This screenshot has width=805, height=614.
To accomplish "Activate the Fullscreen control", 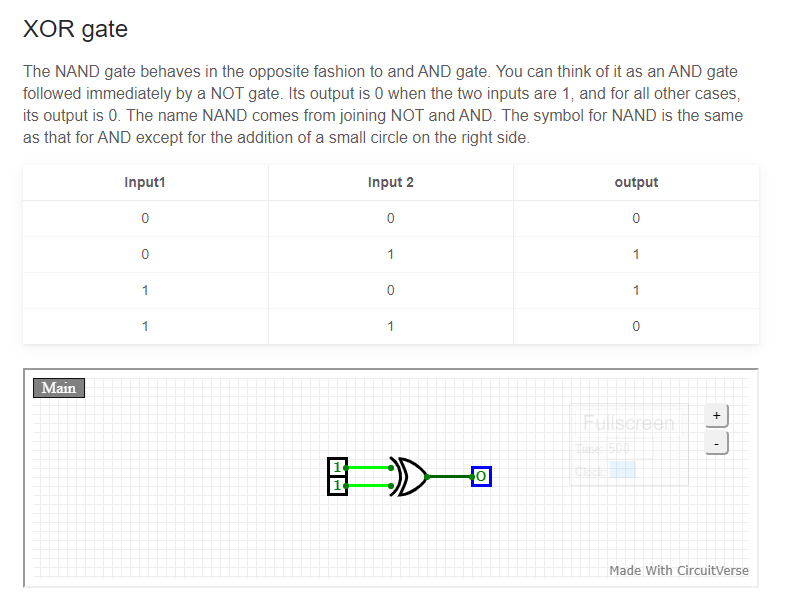I will [x=629, y=422].
